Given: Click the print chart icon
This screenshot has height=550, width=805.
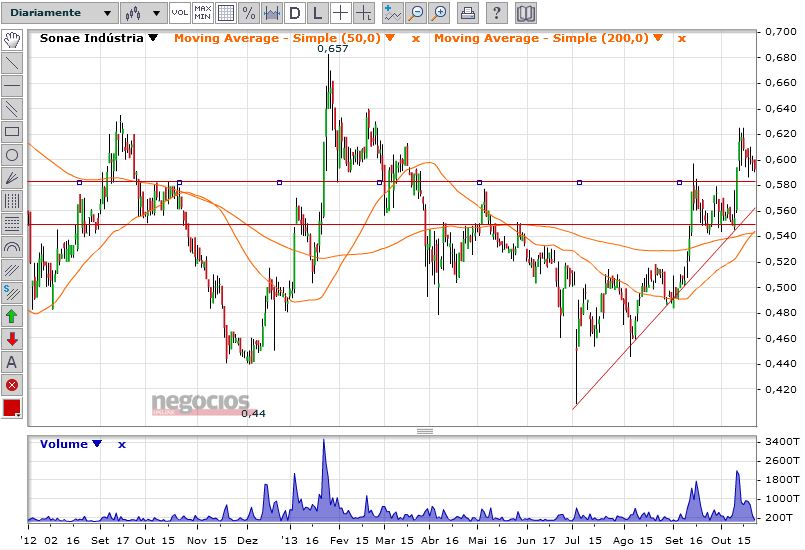Looking at the screenshot, I should coord(468,13).
